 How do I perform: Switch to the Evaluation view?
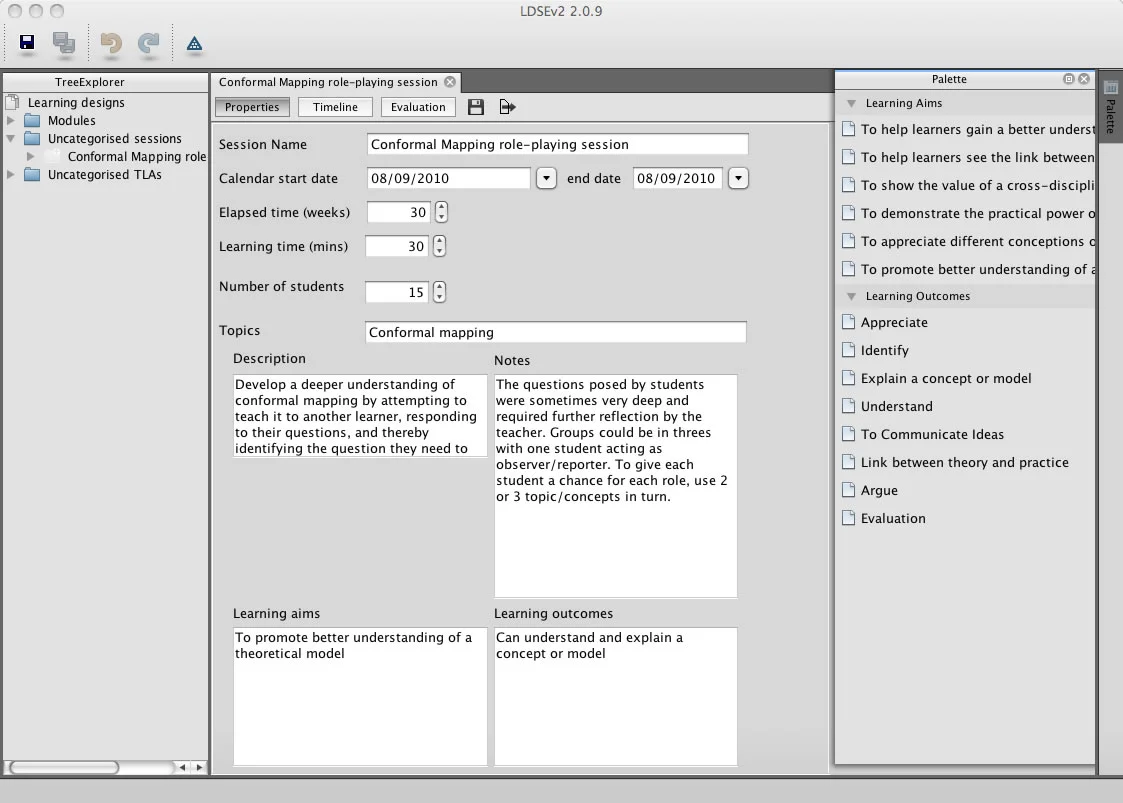(418, 107)
